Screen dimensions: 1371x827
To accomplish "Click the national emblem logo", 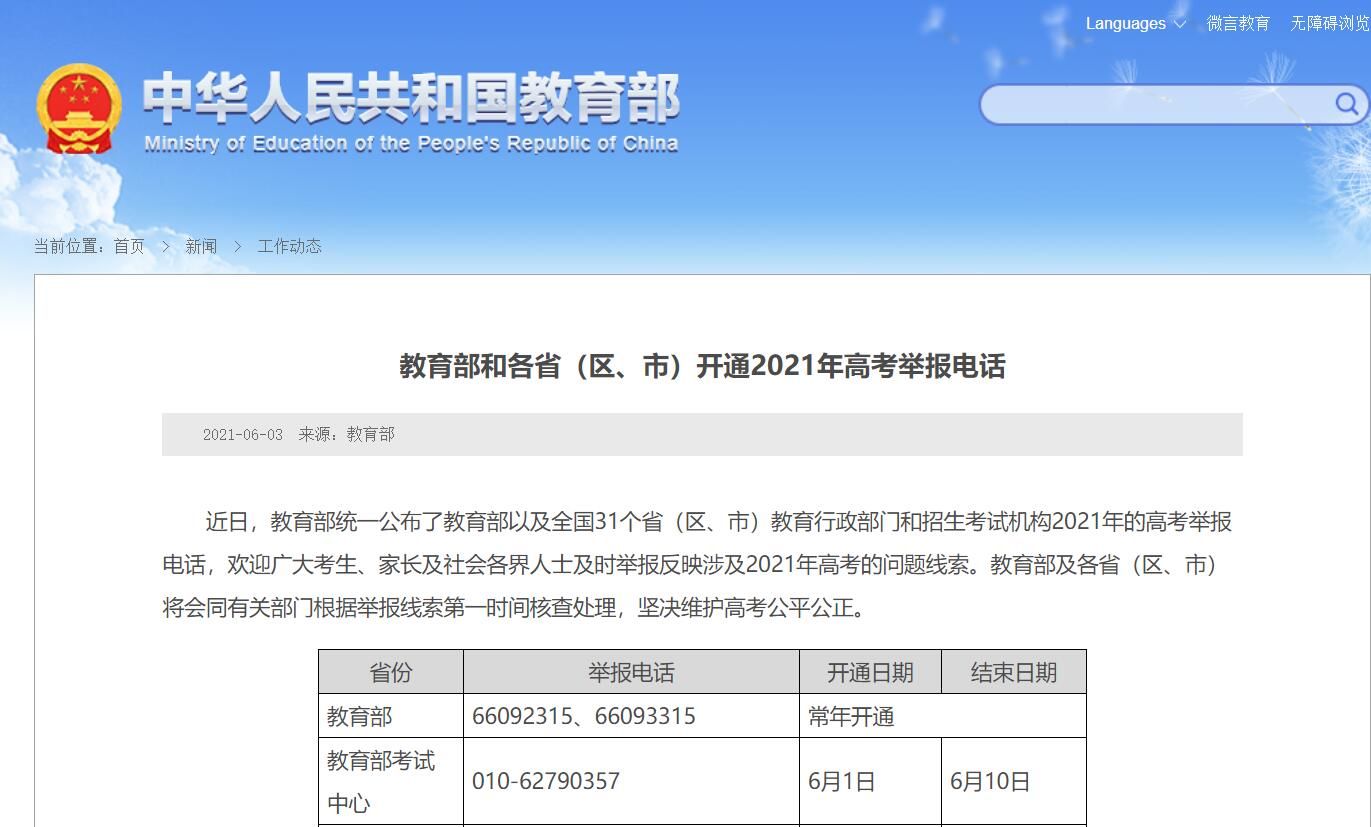I will (78, 109).
